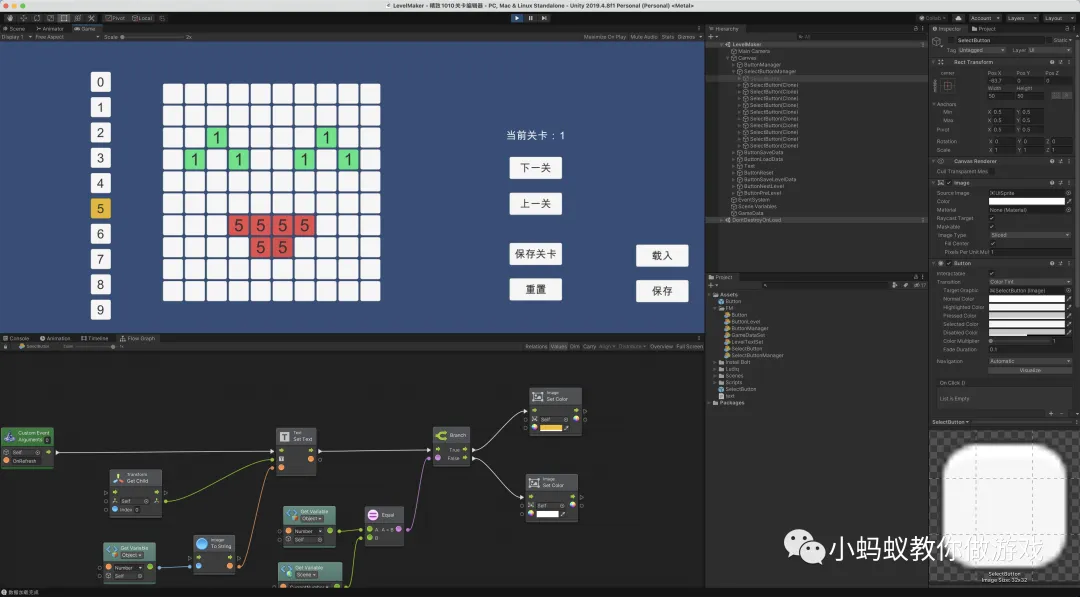Click the Image Color eyedropper

[1068, 201]
